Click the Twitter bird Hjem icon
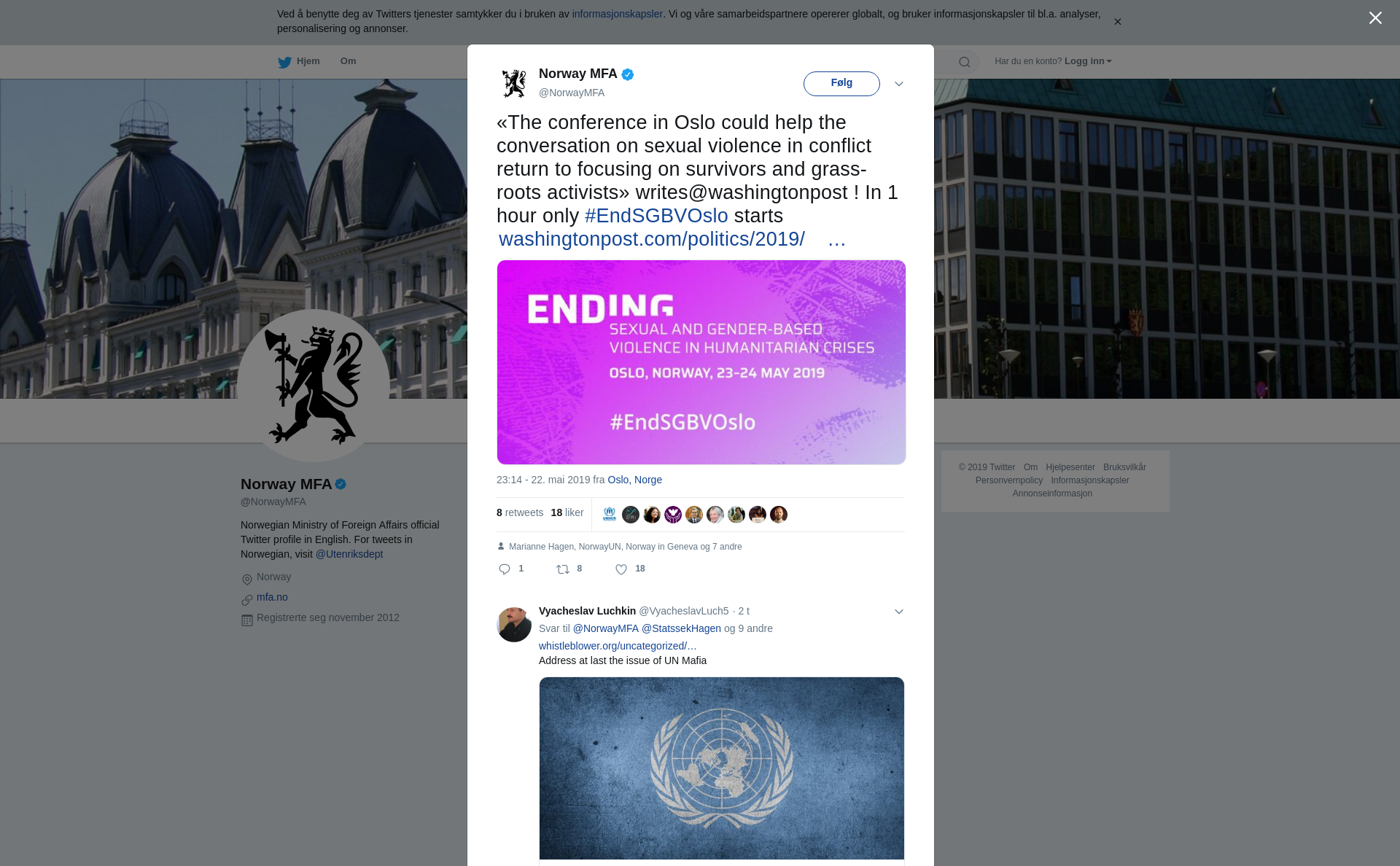The height and width of the screenshot is (866, 1400). point(284,62)
